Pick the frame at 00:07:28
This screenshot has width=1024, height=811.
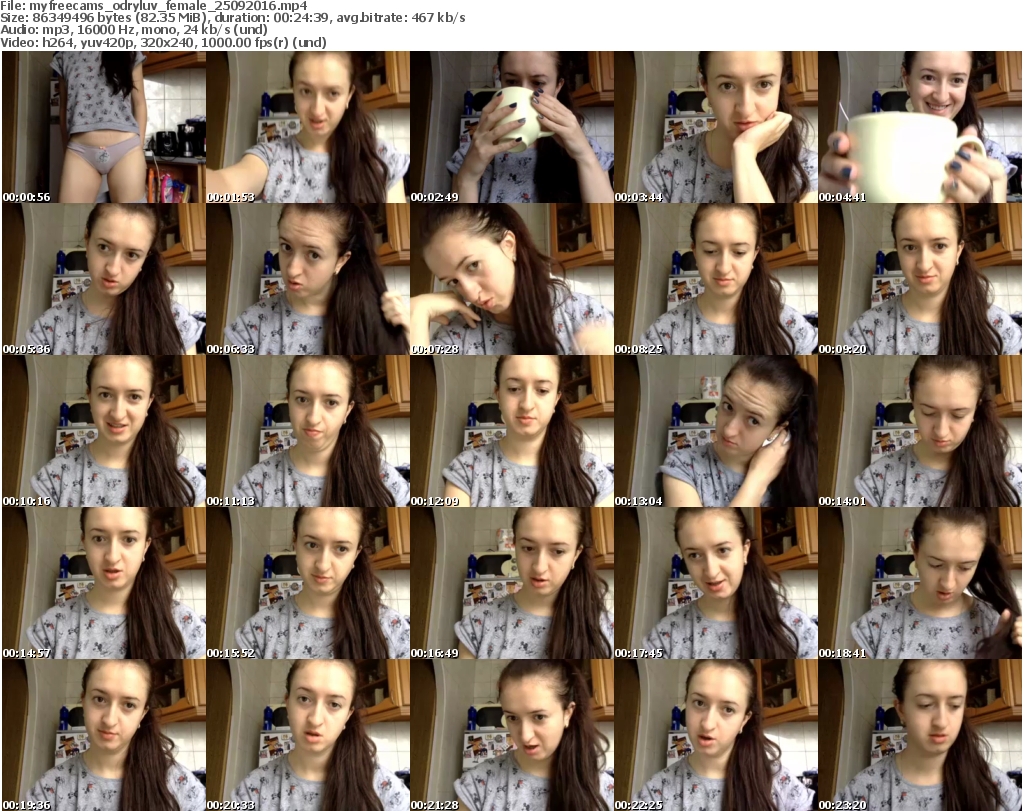[511, 279]
